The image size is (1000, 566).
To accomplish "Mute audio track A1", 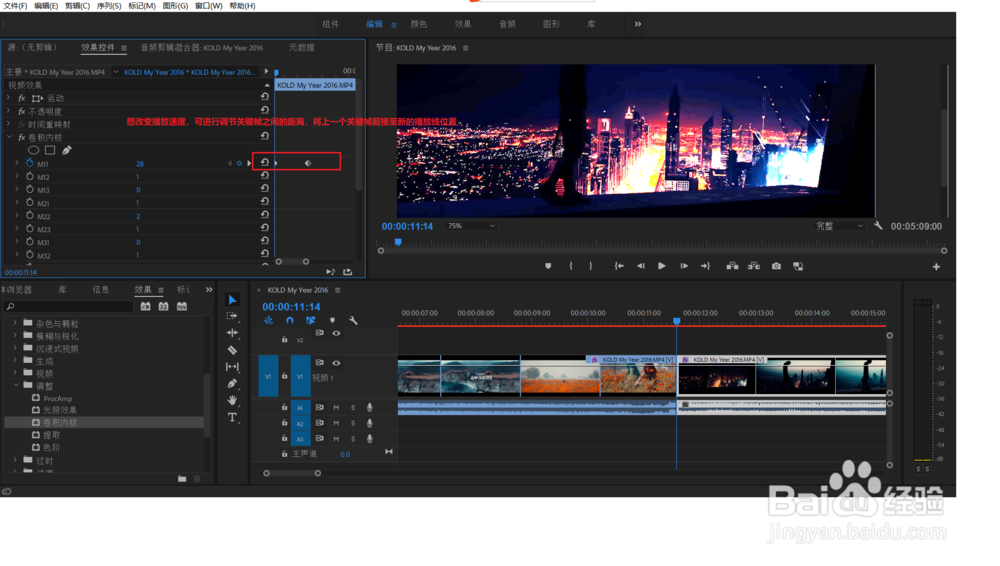I will pyautogui.click(x=336, y=408).
